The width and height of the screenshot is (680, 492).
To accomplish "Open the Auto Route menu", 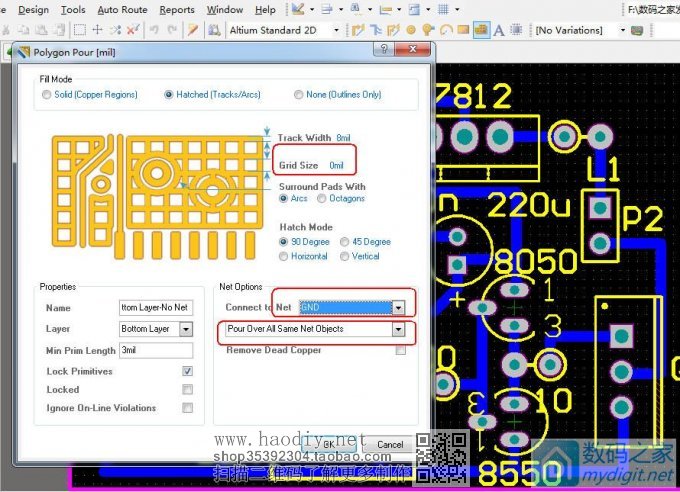I will (121, 10).
